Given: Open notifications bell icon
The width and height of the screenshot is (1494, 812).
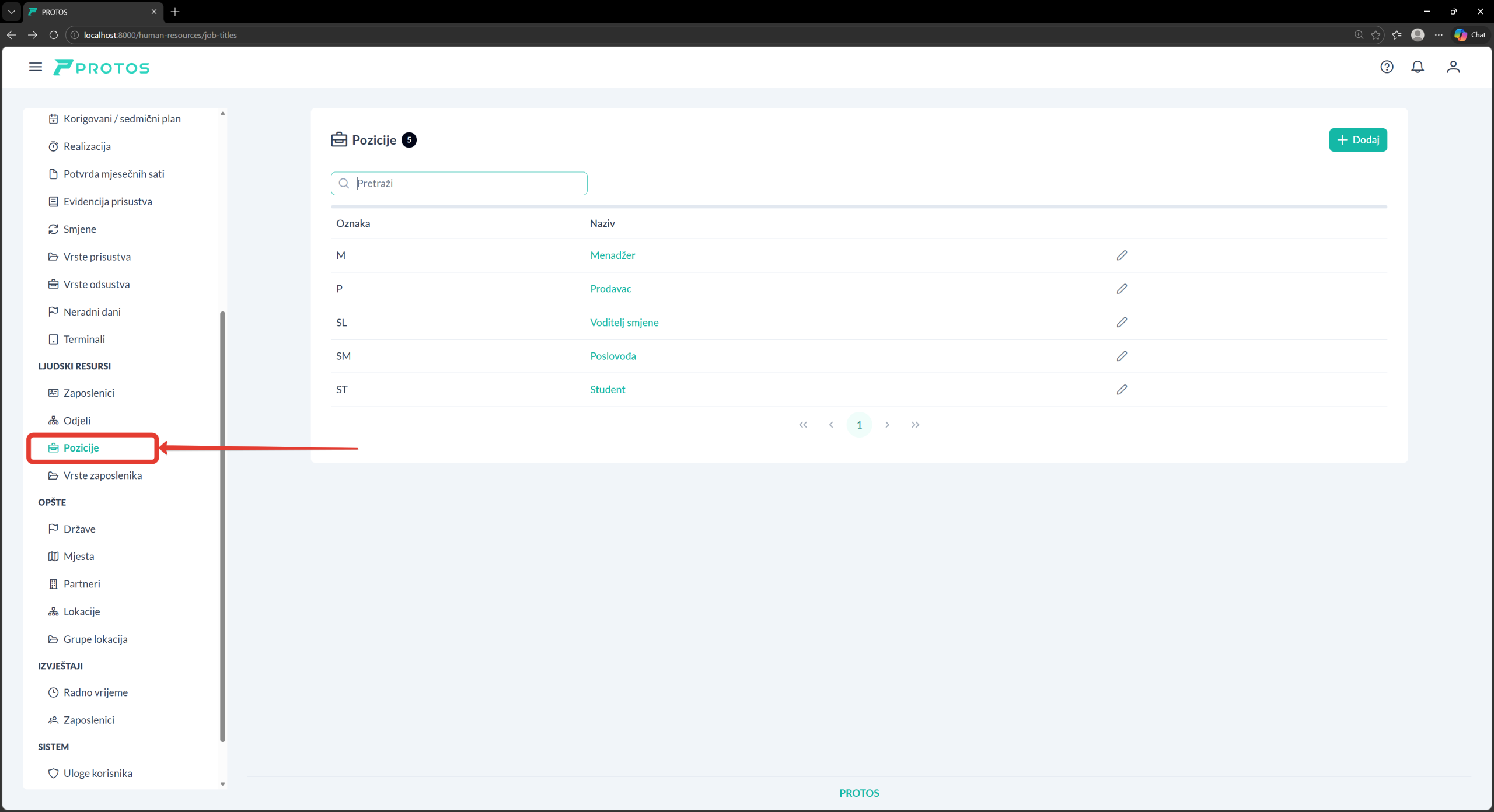Looking at the screenshot, I should tap(1418, 67).
